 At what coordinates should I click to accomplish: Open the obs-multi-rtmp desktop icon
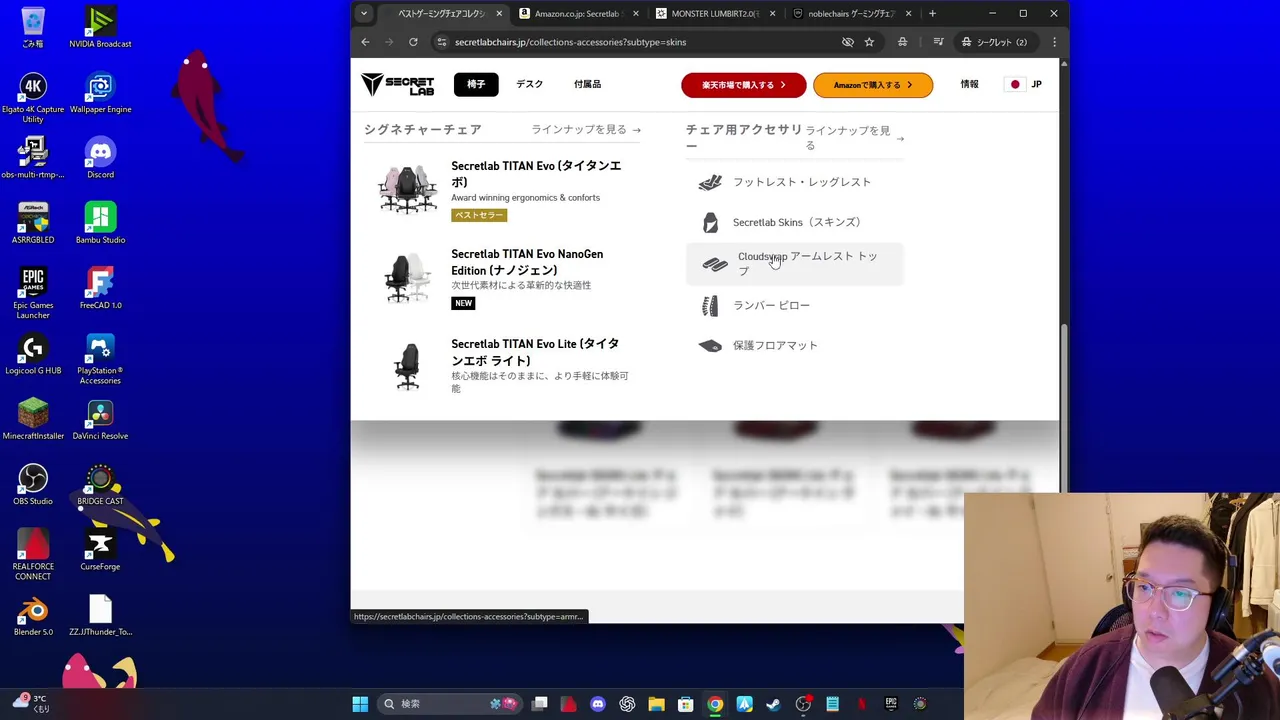click(33, 158)
